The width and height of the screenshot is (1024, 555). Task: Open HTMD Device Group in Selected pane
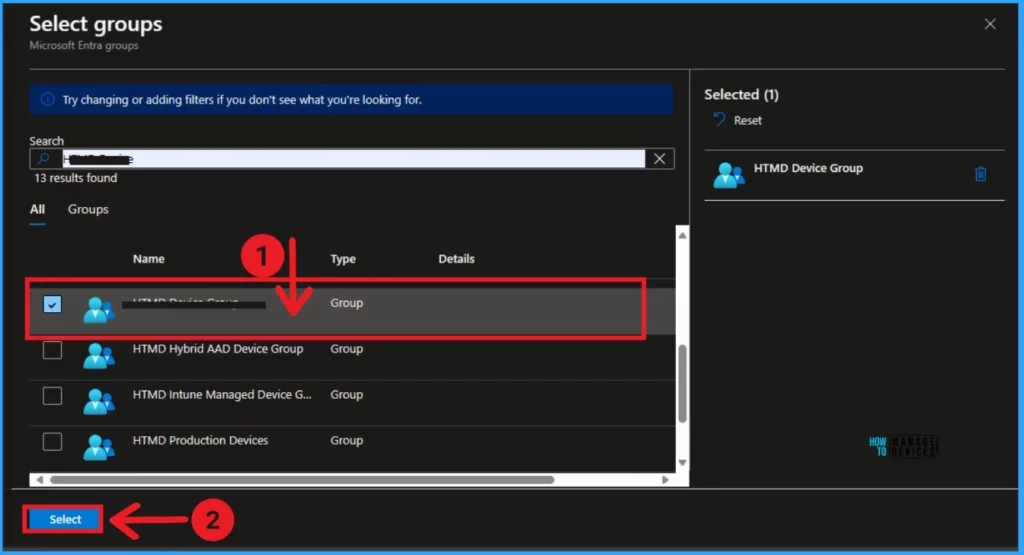(808, 168)
